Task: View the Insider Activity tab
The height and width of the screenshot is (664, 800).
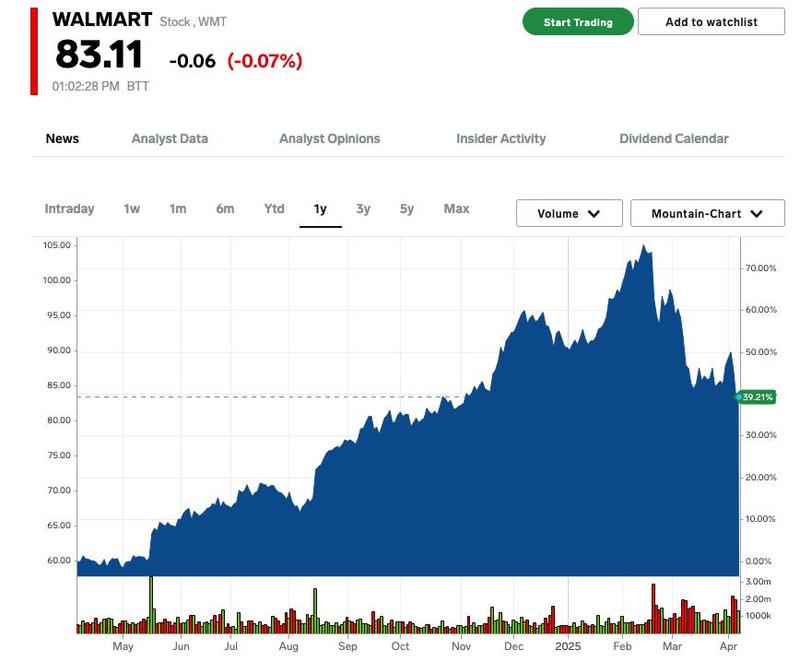Action: pyautogui.click(x=501, y=139)
